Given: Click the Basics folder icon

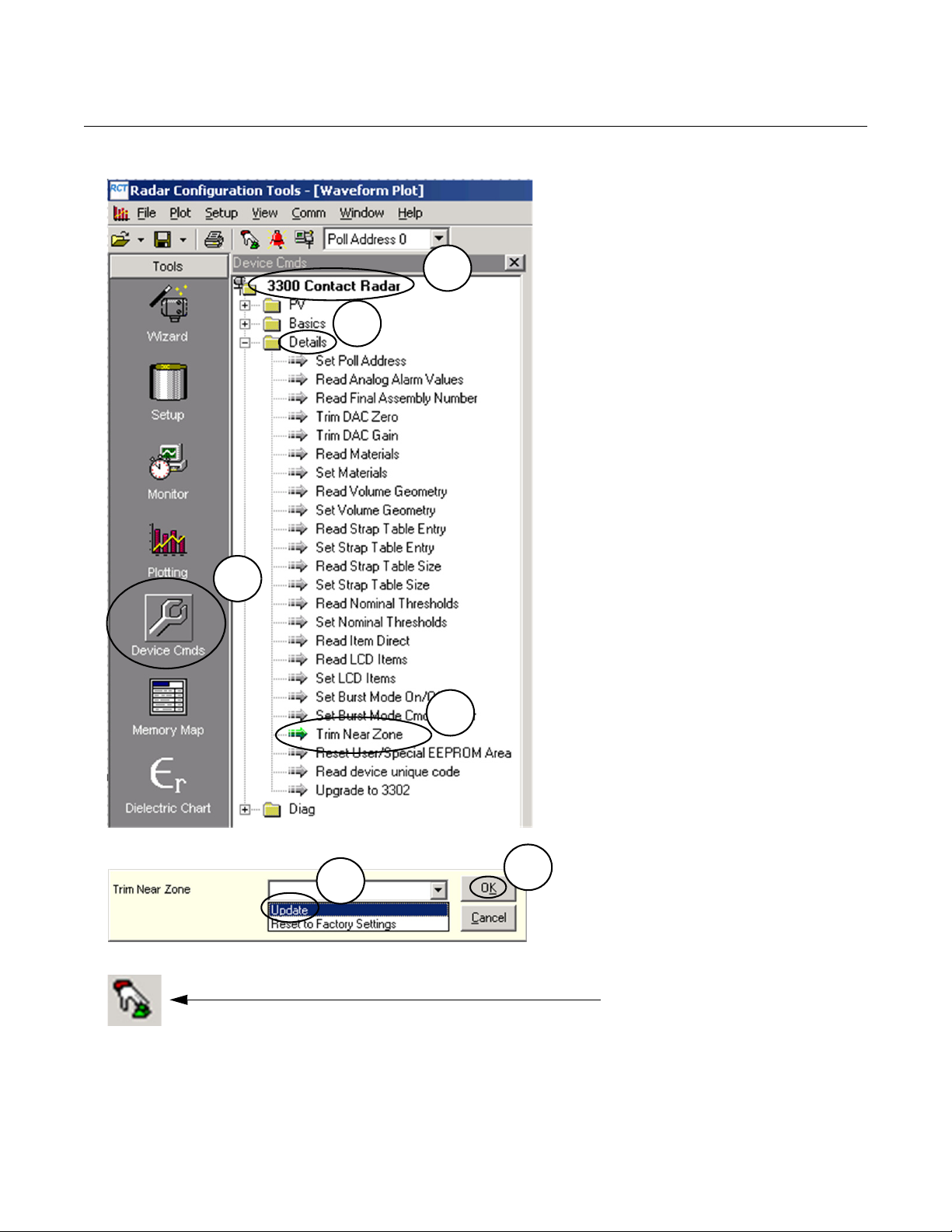Looking at the screenshot, I should pyautogui.click(x=272, y=324).
